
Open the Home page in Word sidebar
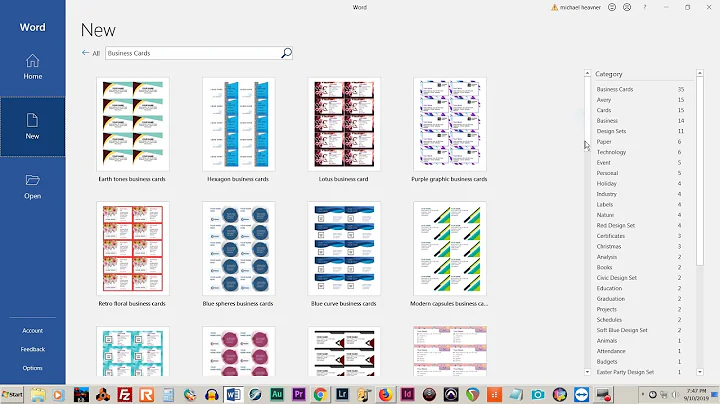[x=33, y=67]
